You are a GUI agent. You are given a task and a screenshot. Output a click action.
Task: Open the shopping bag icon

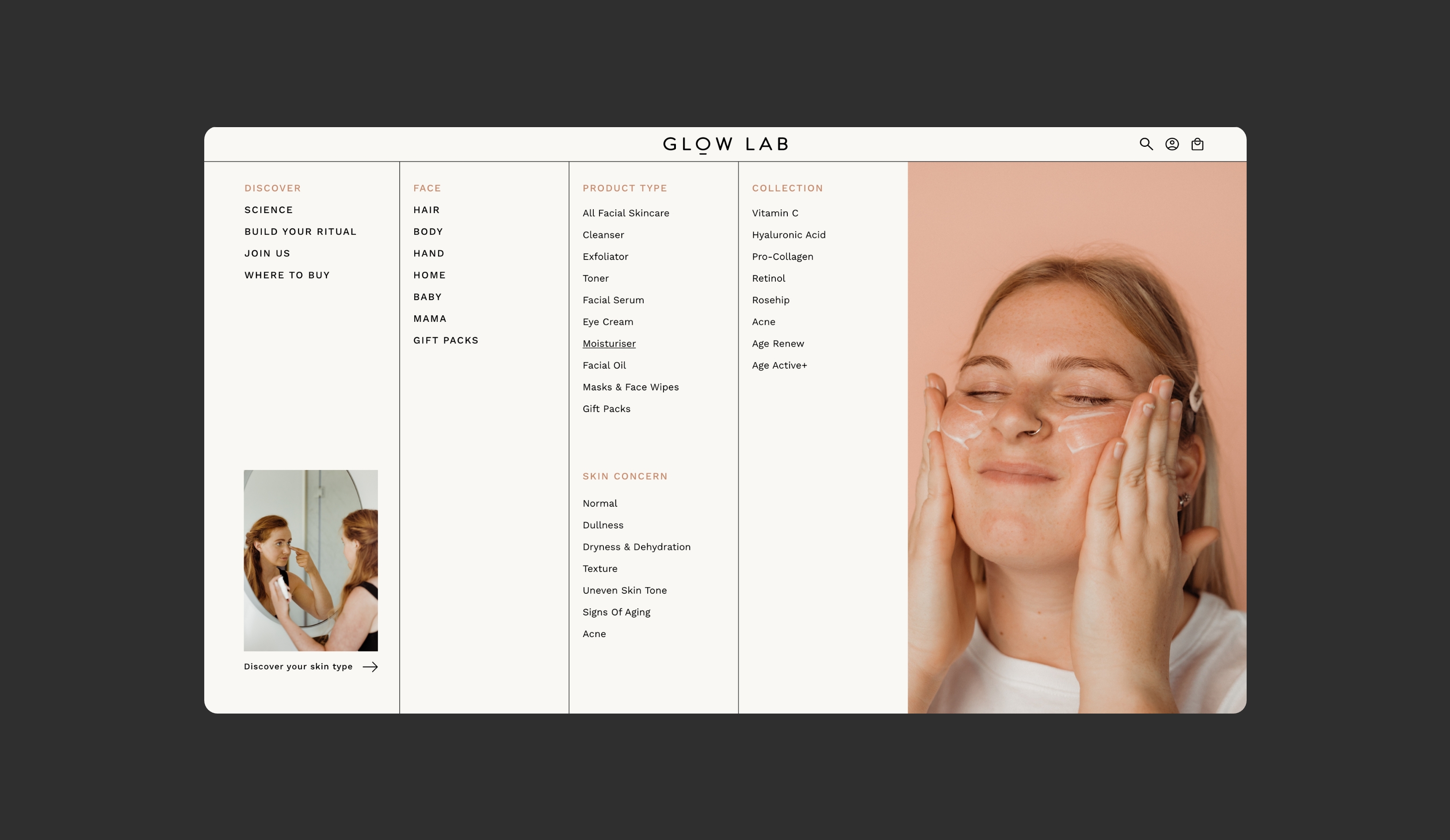click(1198, 144)
